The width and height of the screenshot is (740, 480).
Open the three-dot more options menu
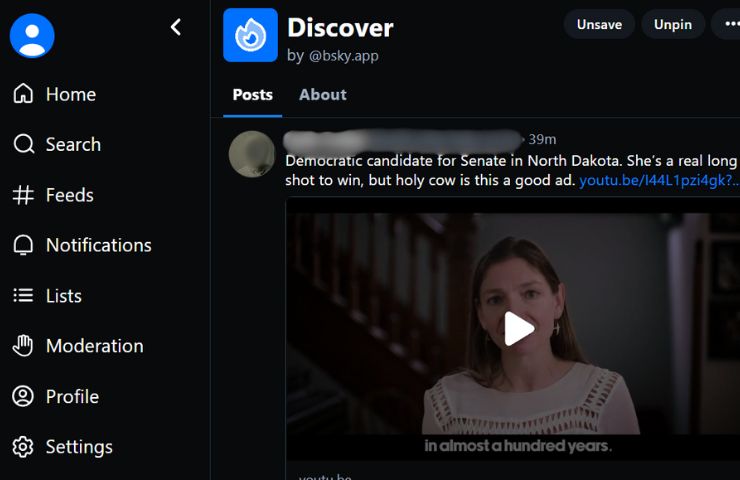point(727,24)
